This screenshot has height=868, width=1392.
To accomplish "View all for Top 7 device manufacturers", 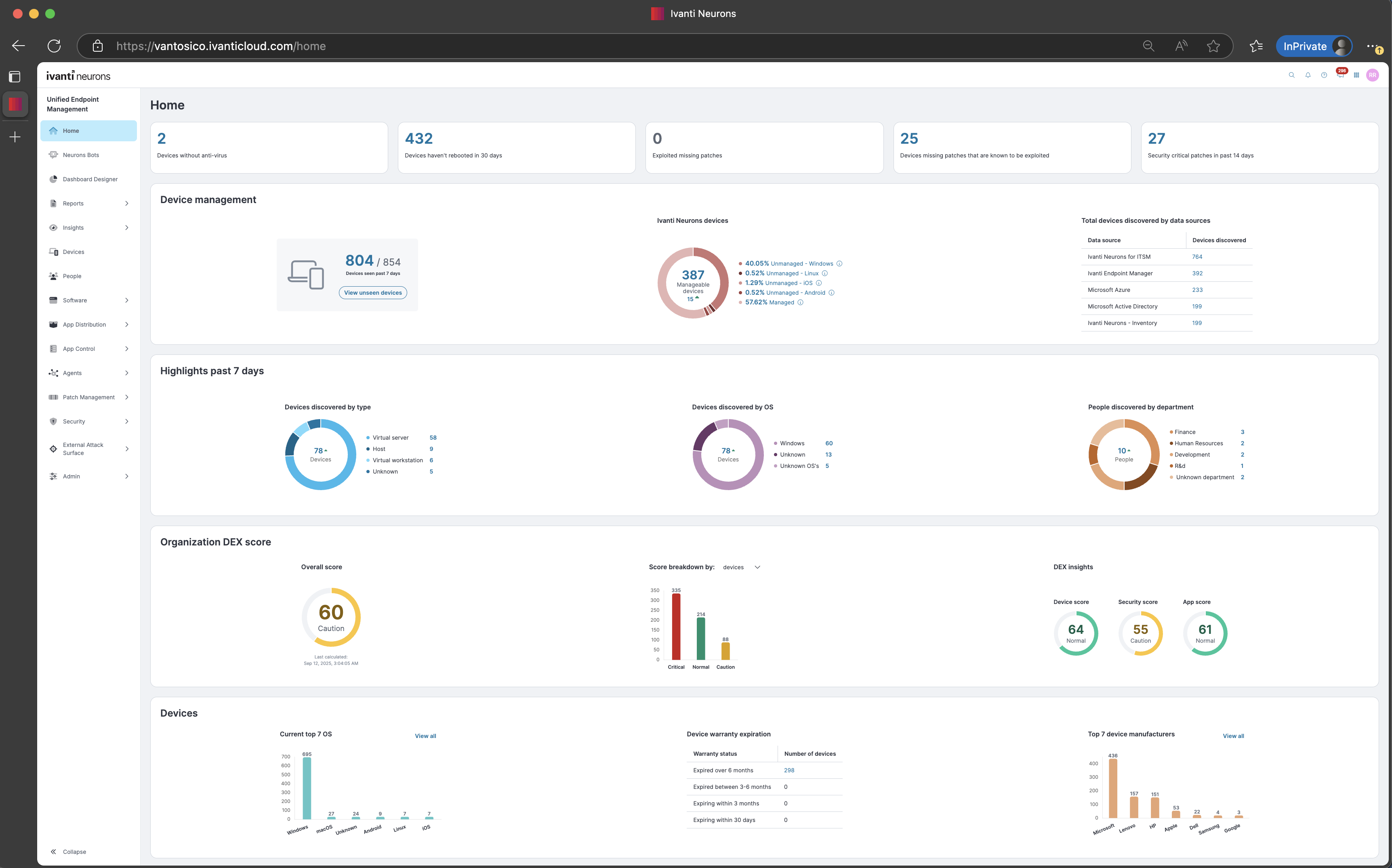I will click(1233, 736).
